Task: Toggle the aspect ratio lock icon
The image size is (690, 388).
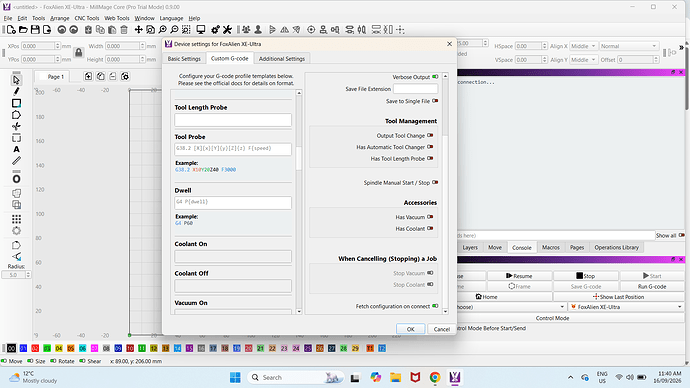Action: tap(79, 53)
